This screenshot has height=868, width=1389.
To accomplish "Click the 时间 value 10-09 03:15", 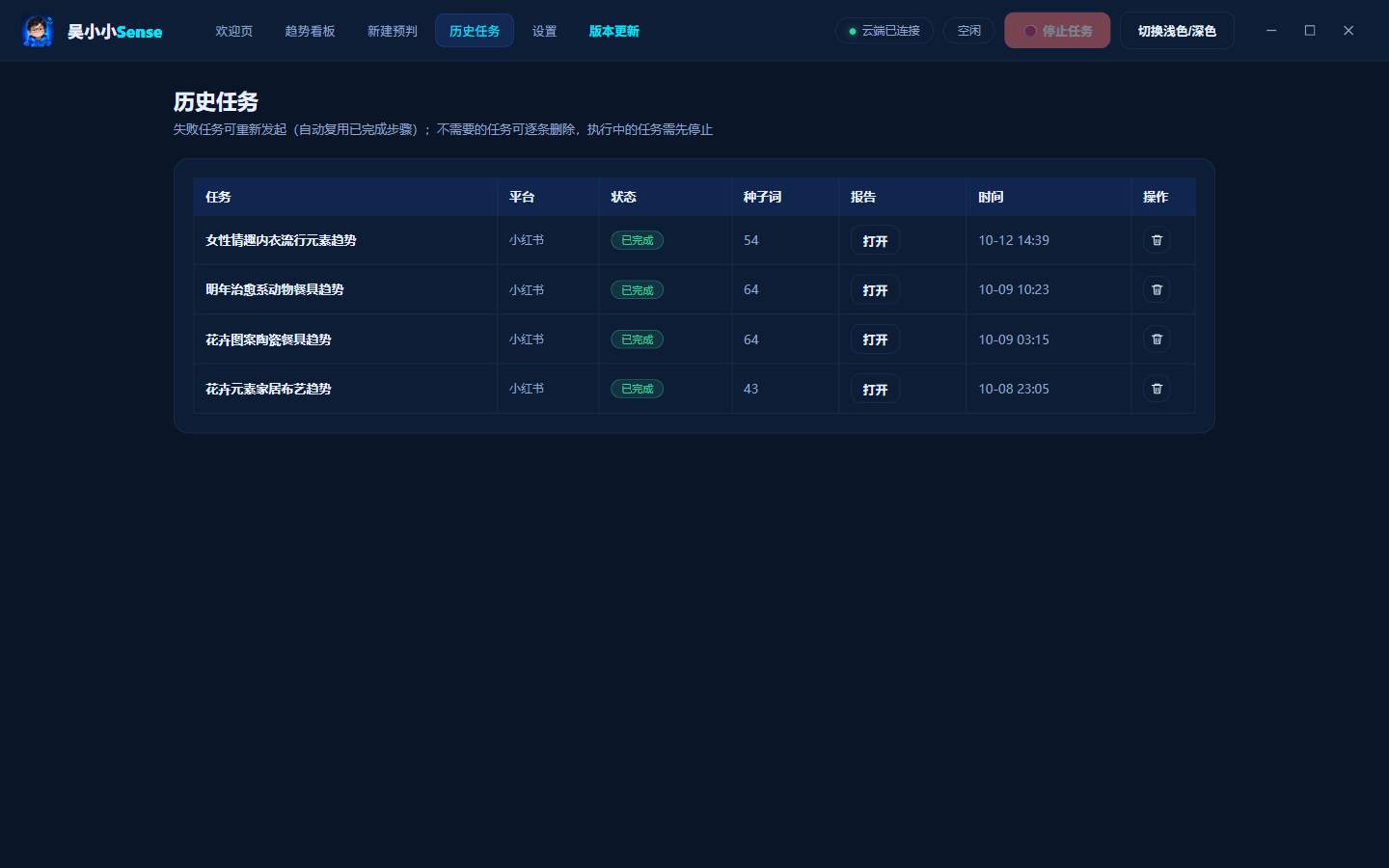I will [x=1014, y=339].
